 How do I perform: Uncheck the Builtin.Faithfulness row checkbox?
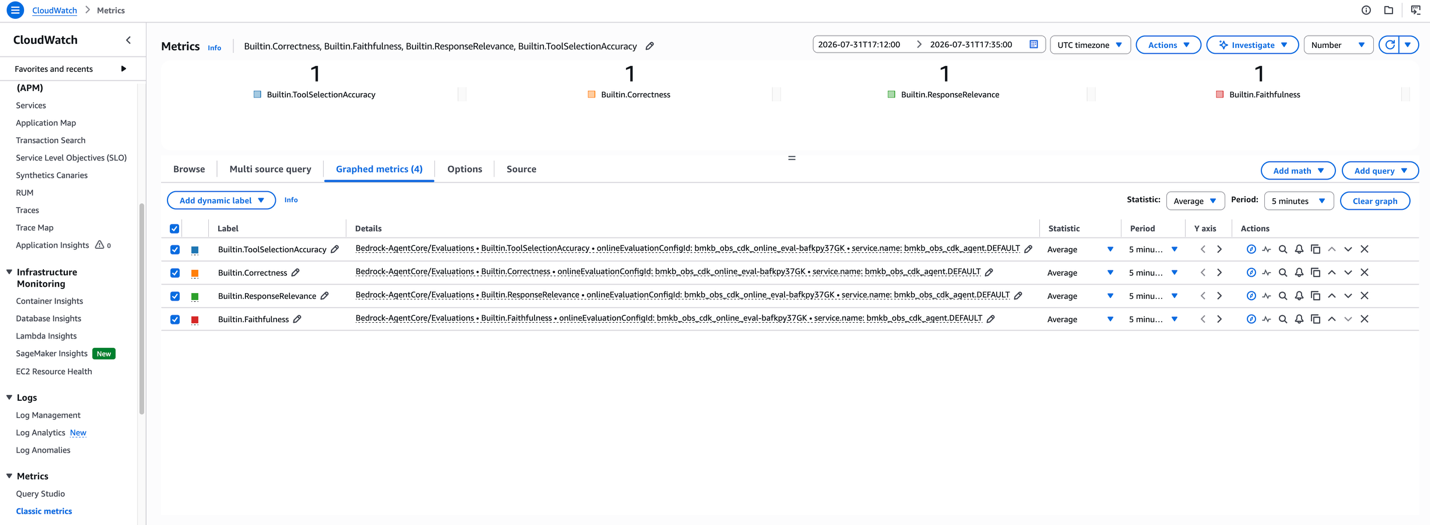[x=175, y=320]
